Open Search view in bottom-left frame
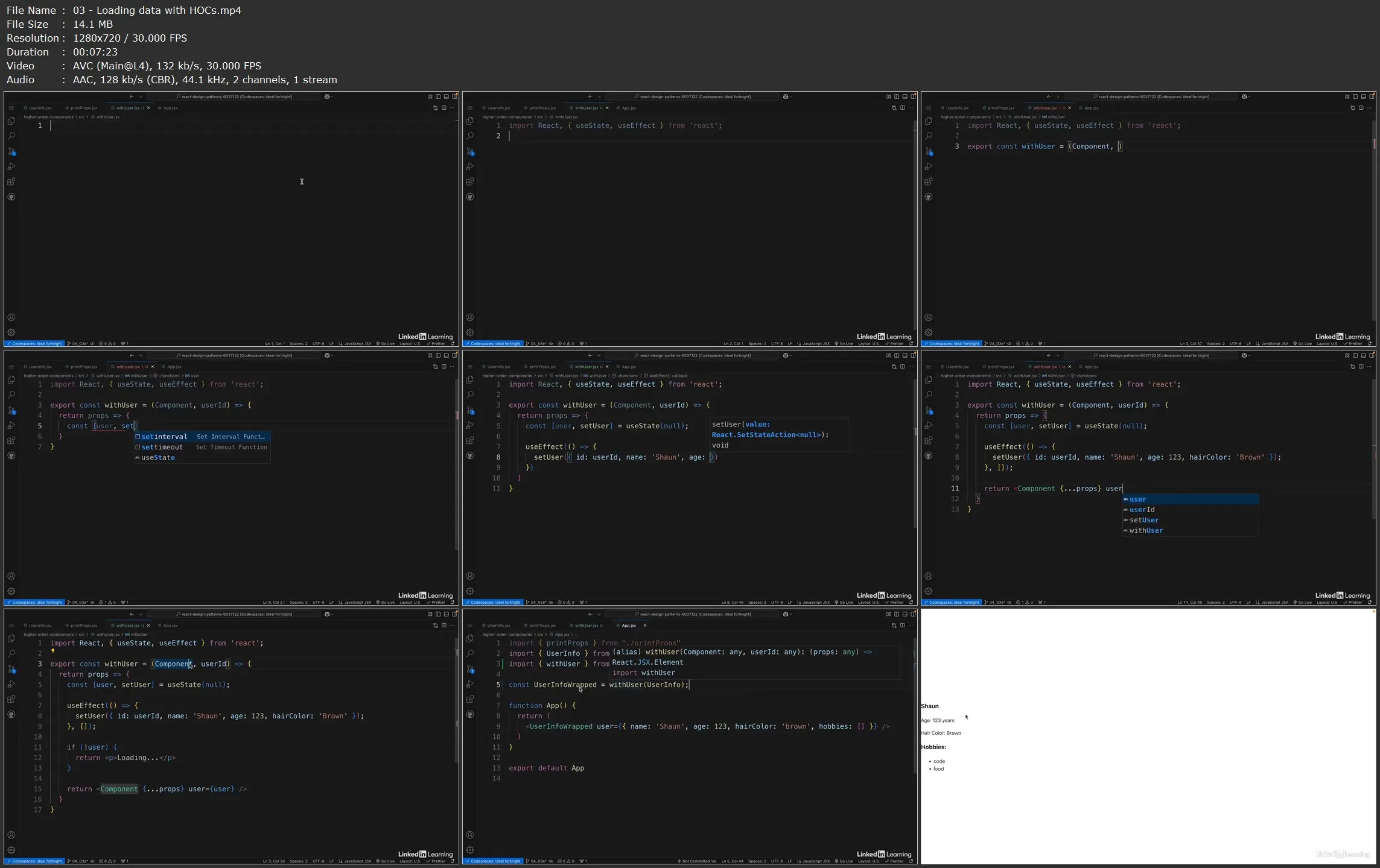This screenshot has width=1380, height=868. click(11, 653)
